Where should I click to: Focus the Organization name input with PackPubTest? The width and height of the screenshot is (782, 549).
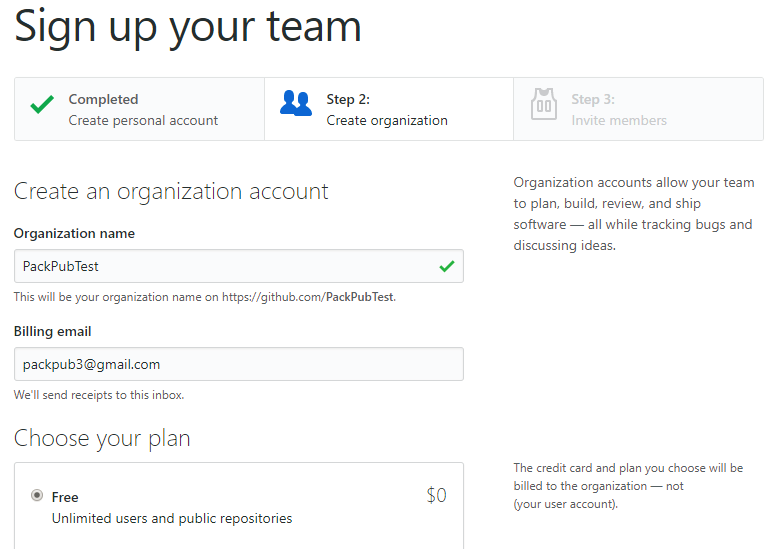coord(239,266)
